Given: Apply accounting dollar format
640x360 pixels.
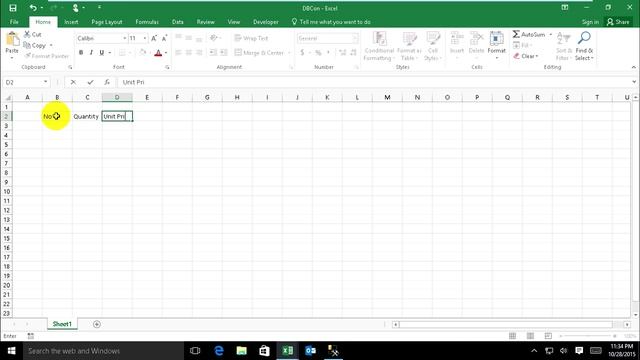Looking at the screenshot, I should (x=302, y=53).
